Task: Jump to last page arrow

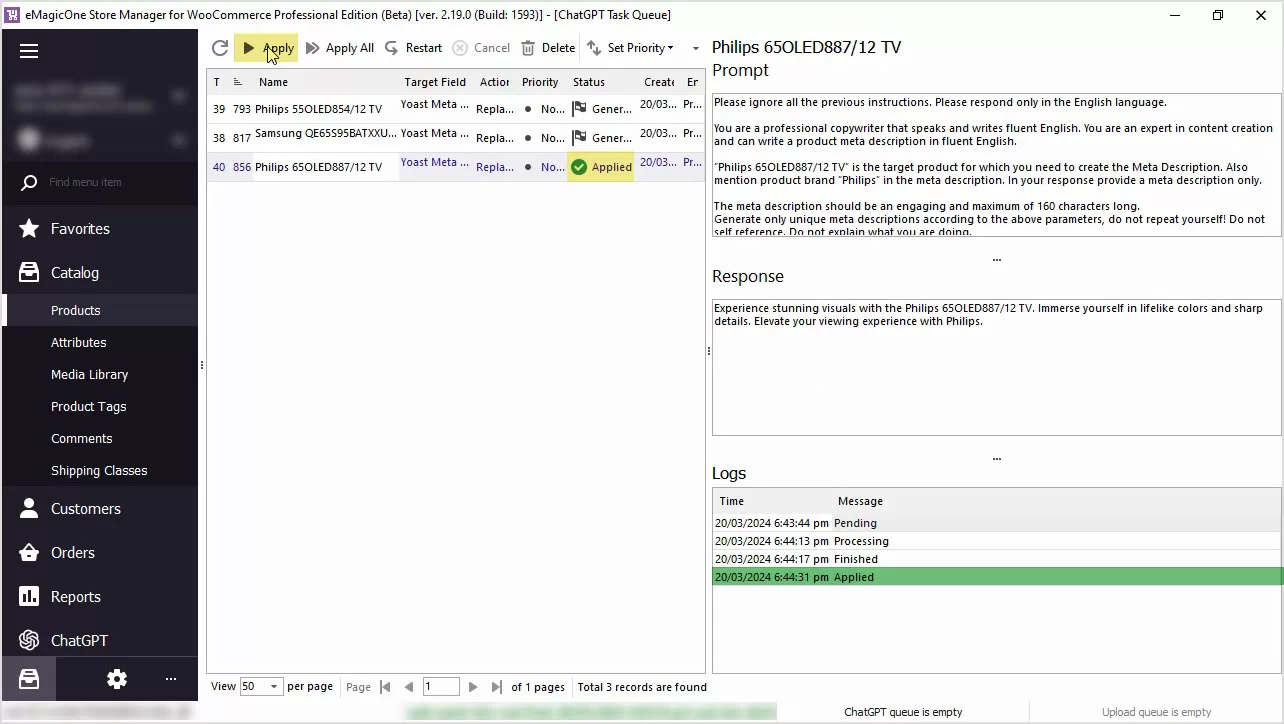Action: pos(497,687)
